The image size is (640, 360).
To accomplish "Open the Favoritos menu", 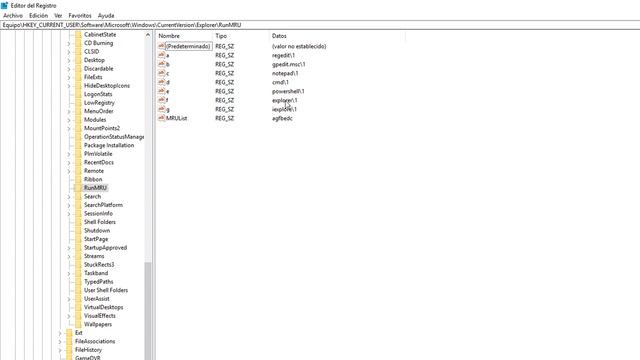I will 80,16.
